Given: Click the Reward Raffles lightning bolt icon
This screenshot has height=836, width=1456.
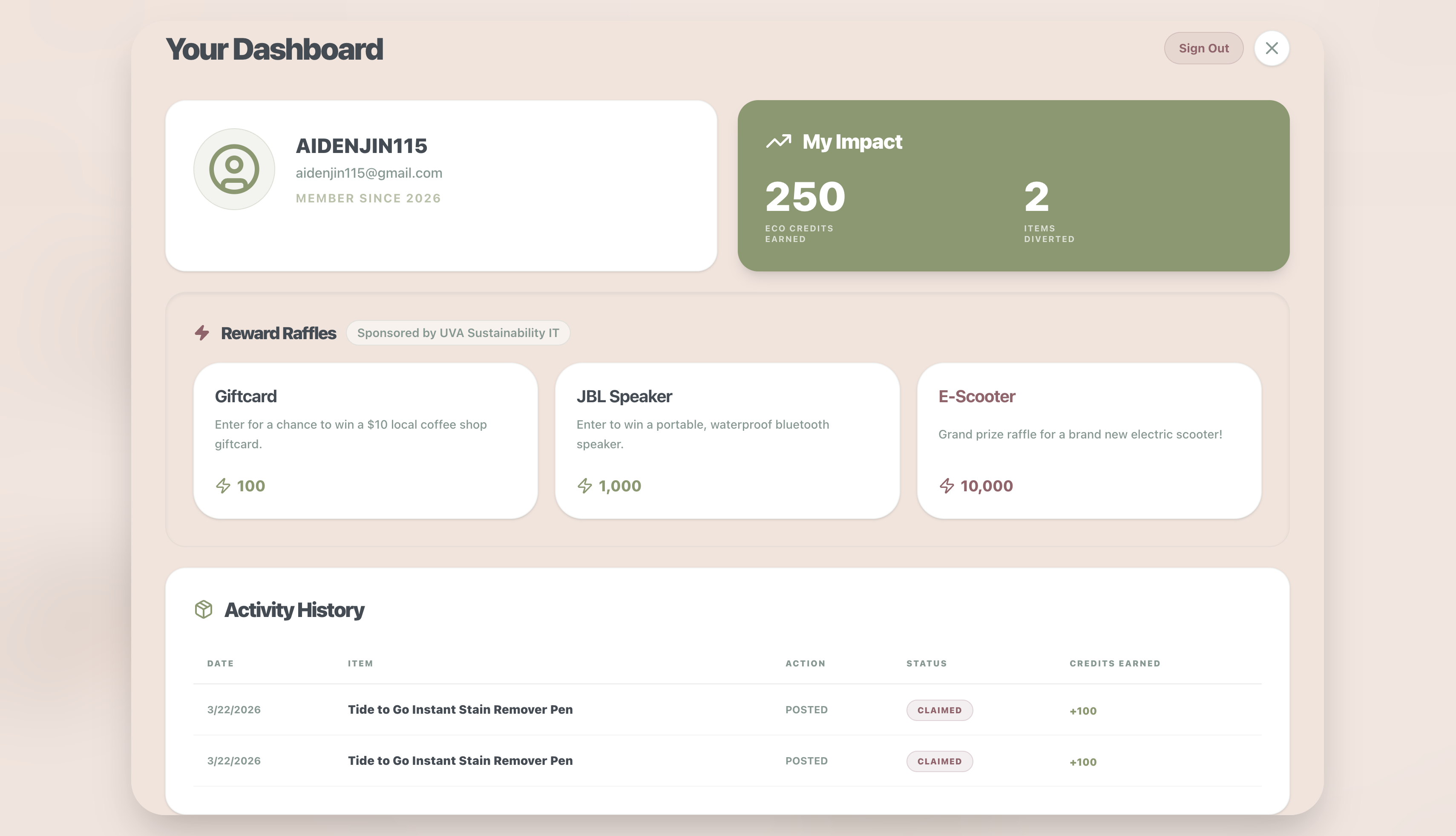Looking at the screenshot, I should 202,332.
